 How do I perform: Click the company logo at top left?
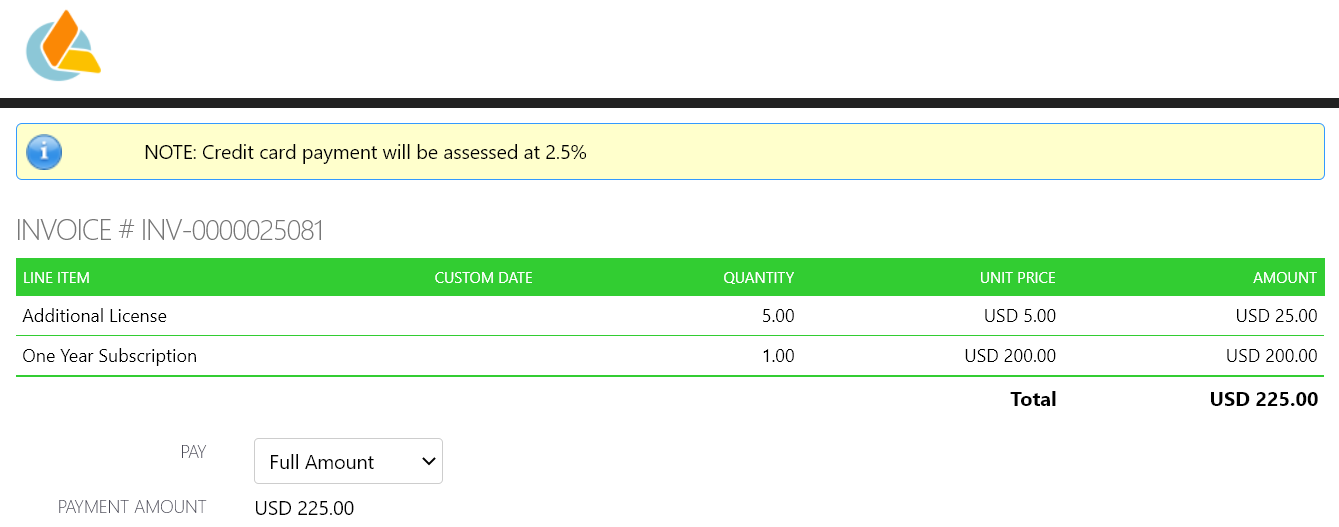pyautogui.click(x=63, y=46)
